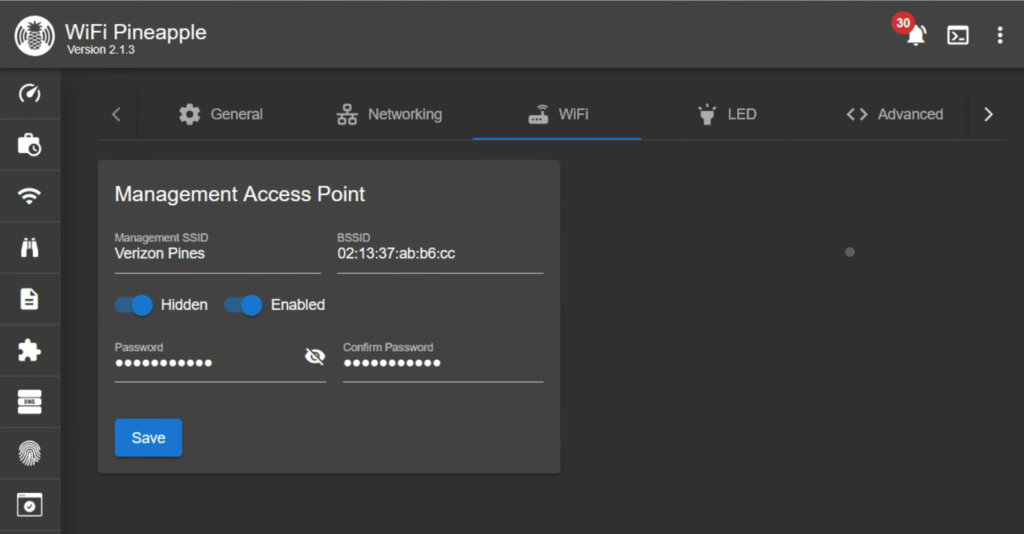Open Recon binoculars icon in sidebar
The height and width of the screenshot is (534, 1024).
29,247
